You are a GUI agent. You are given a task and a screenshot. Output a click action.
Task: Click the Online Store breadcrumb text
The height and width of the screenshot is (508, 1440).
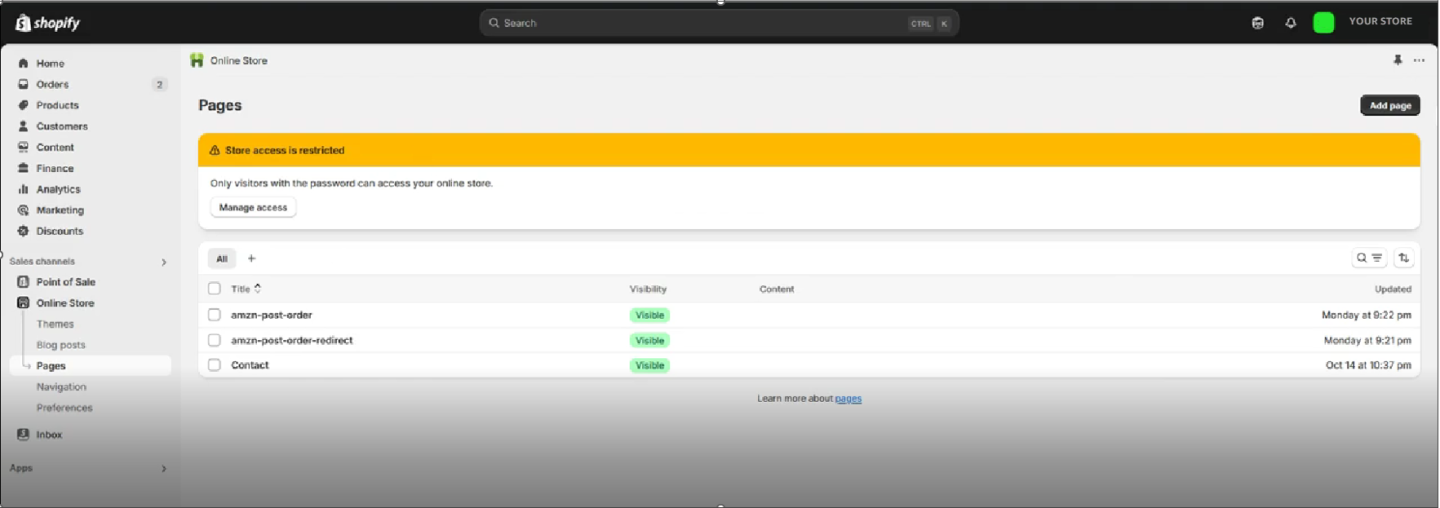(x=238, y=61)
